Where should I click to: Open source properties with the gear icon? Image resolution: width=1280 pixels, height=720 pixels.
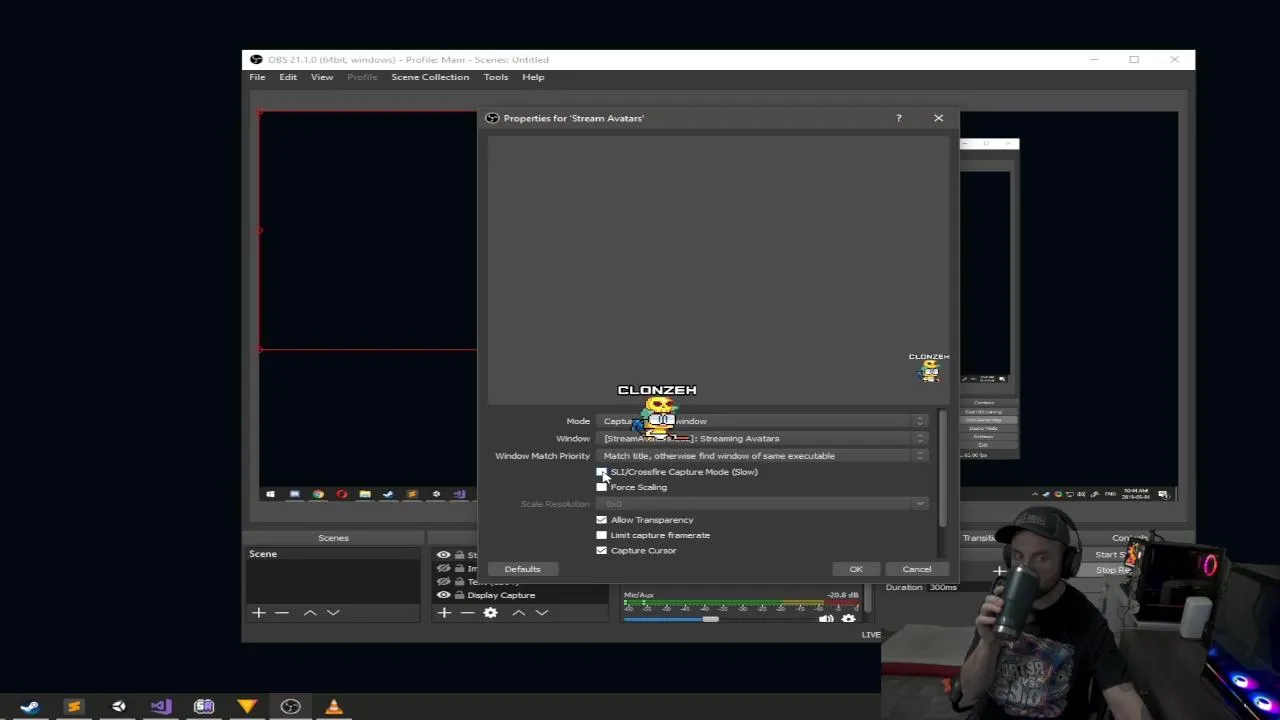(x=490, y=612)
